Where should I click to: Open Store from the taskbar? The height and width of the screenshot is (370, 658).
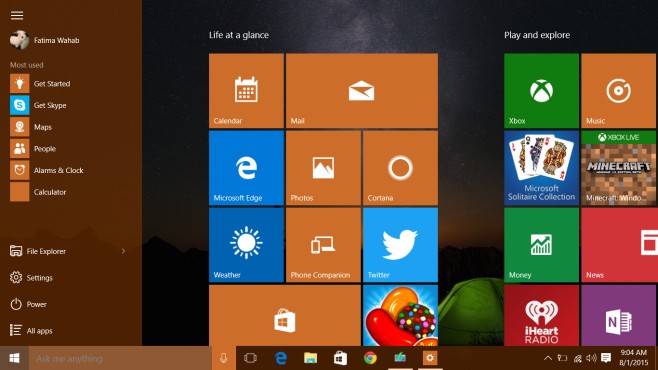tap(340, 358)
